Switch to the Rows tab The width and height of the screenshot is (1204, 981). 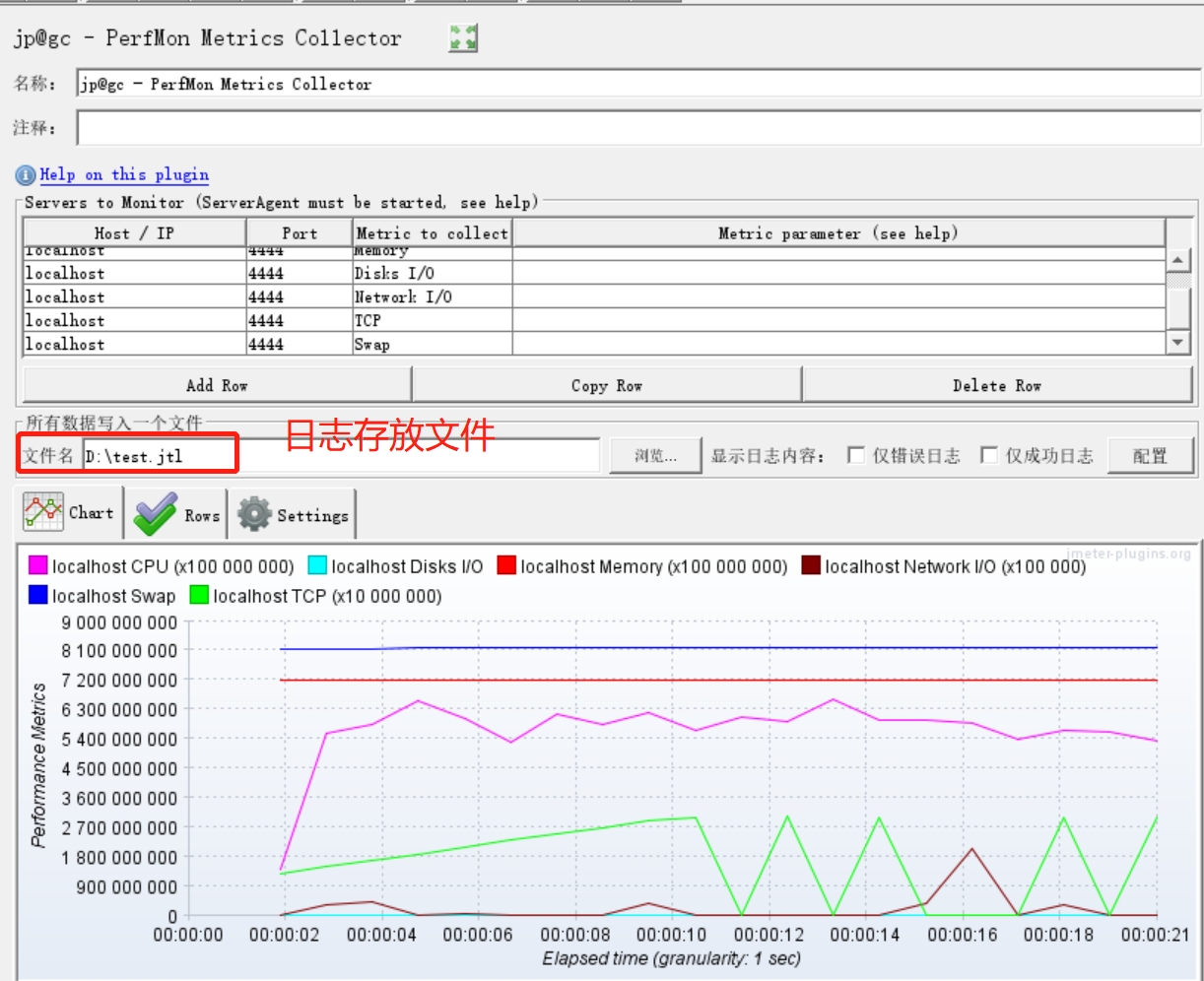point(201,514)
